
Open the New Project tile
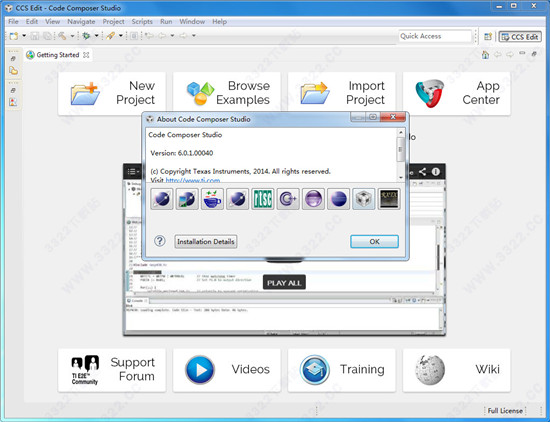click(x=112, y=93)
